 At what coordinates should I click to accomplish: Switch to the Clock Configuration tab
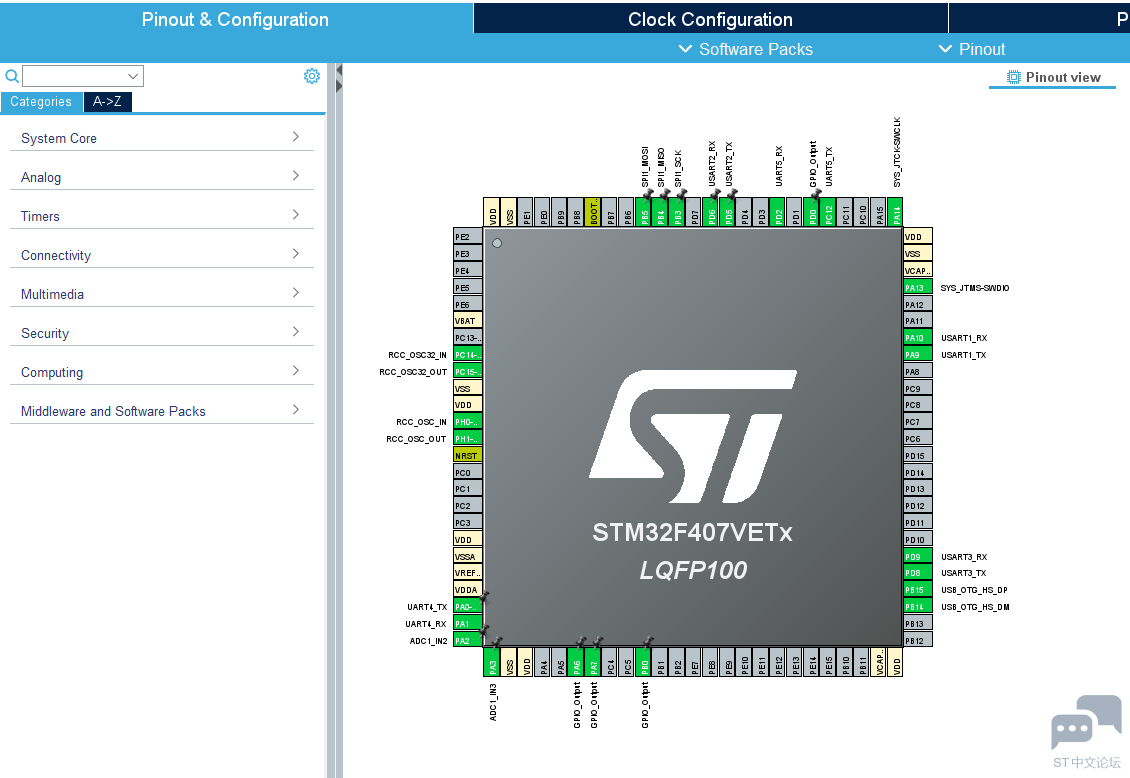[x=711, y=19]
